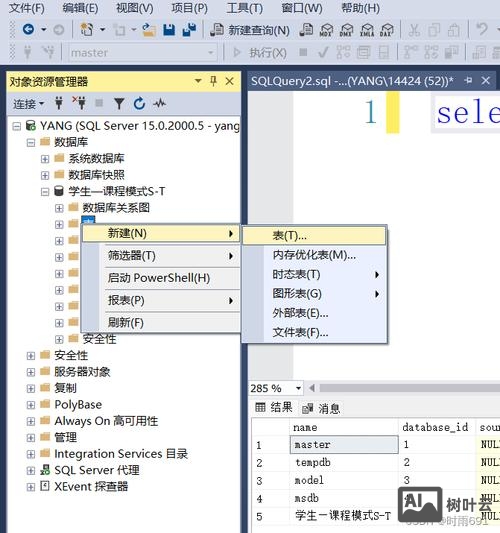This screenshot has width=500, height=533.
Task: Switch to the 结果 results tab
Action: point(274,408)
